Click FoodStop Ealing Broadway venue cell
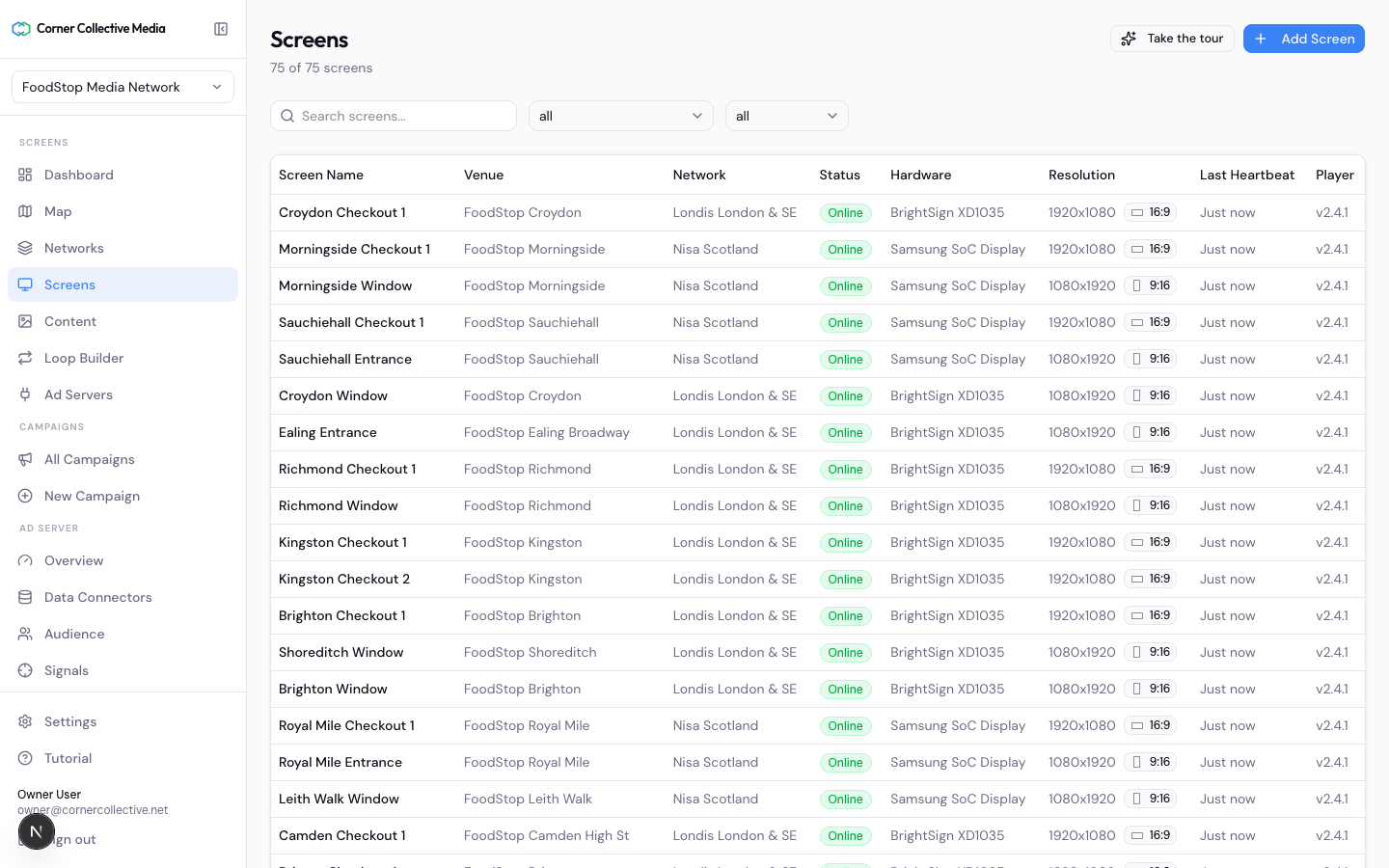The width and height of the screenshot is (1389, 868). click(547, 432)
